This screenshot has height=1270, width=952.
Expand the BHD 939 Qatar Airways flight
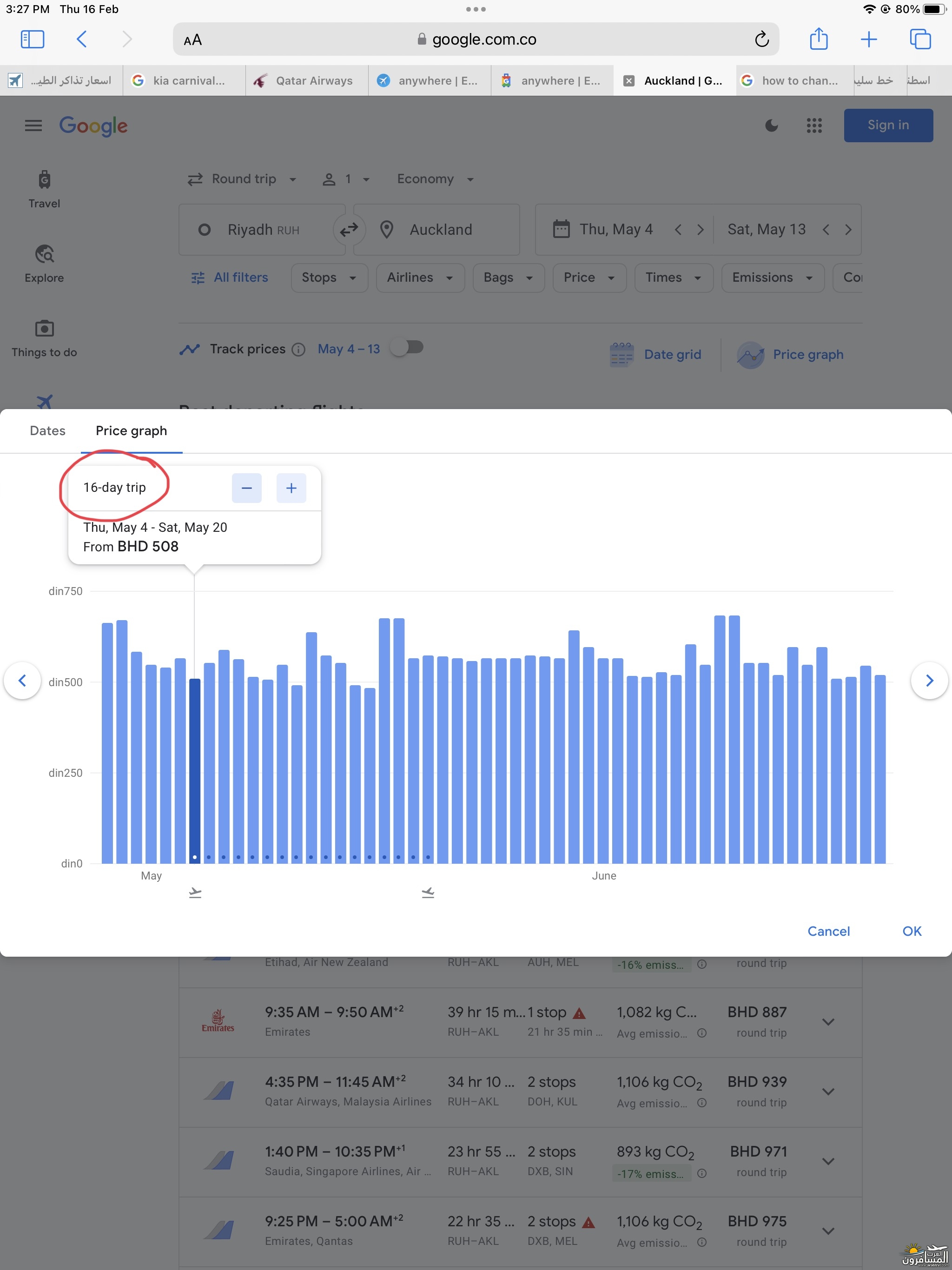[x=828, y=1091]
